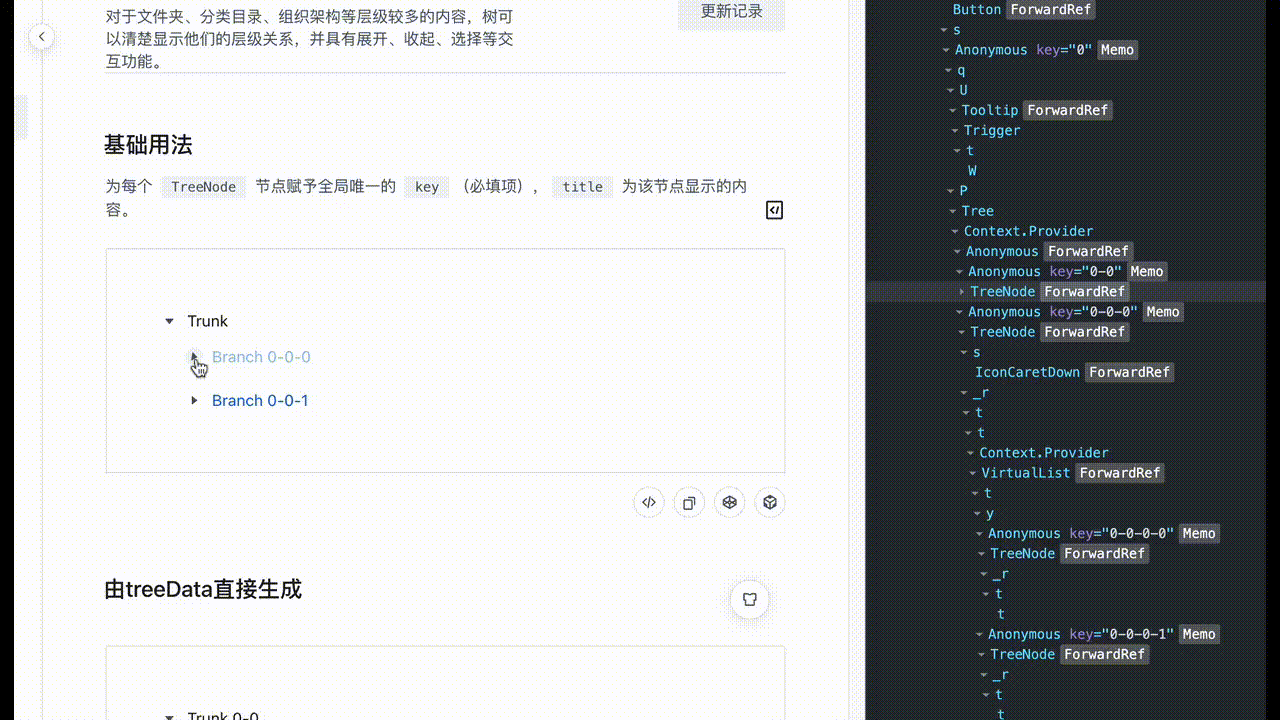Collapse Context.Provider in the components tree
The image size is (1280, 720).
[955, 231]
